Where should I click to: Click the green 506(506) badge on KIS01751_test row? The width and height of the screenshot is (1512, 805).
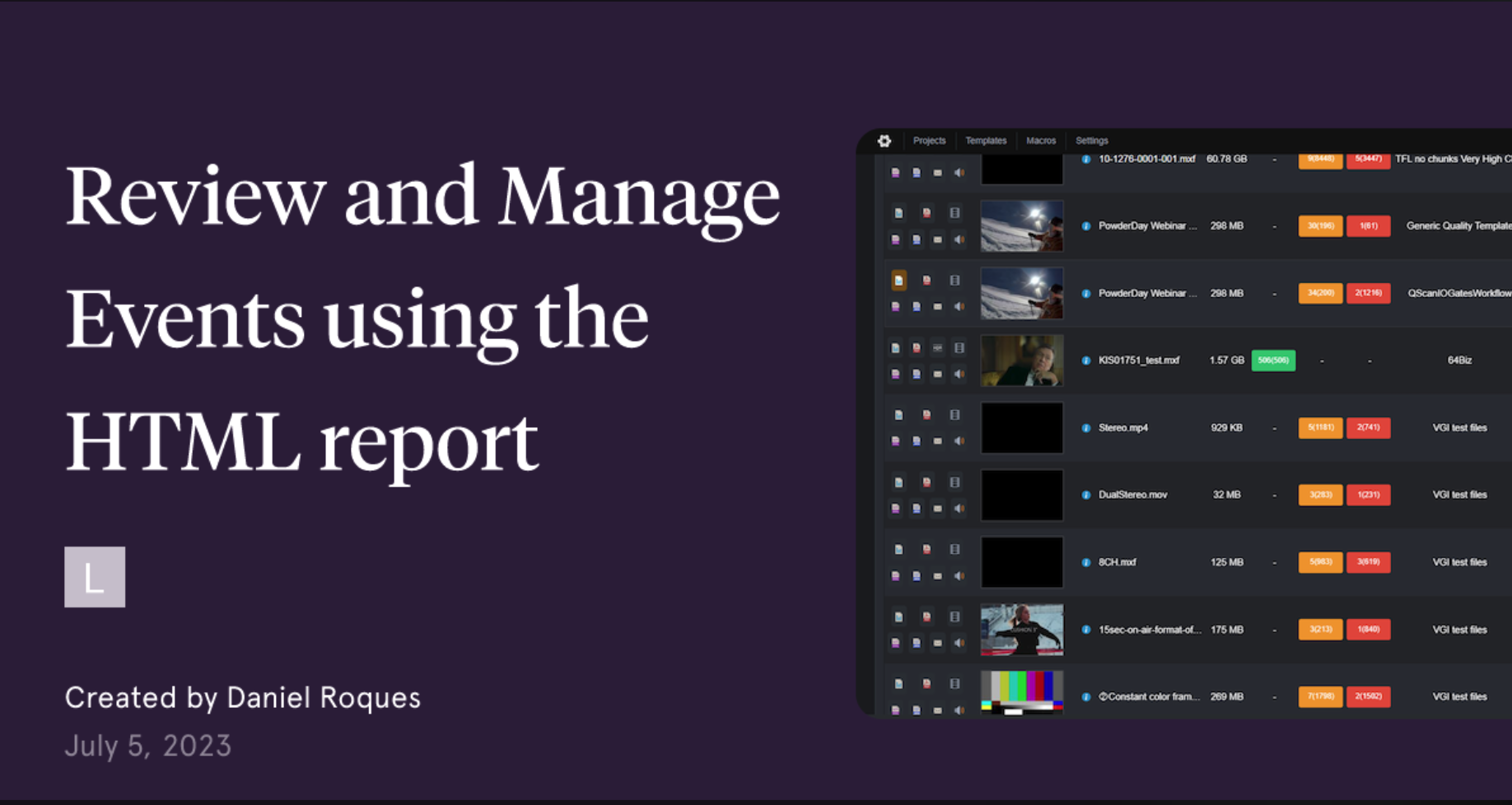(x=1273, y=361)
